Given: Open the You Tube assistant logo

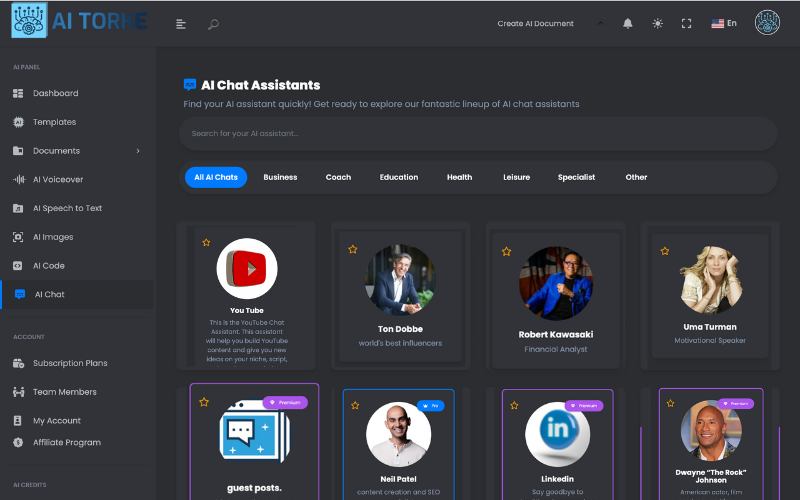Looking at the screenshot, I should coord(247,268).
